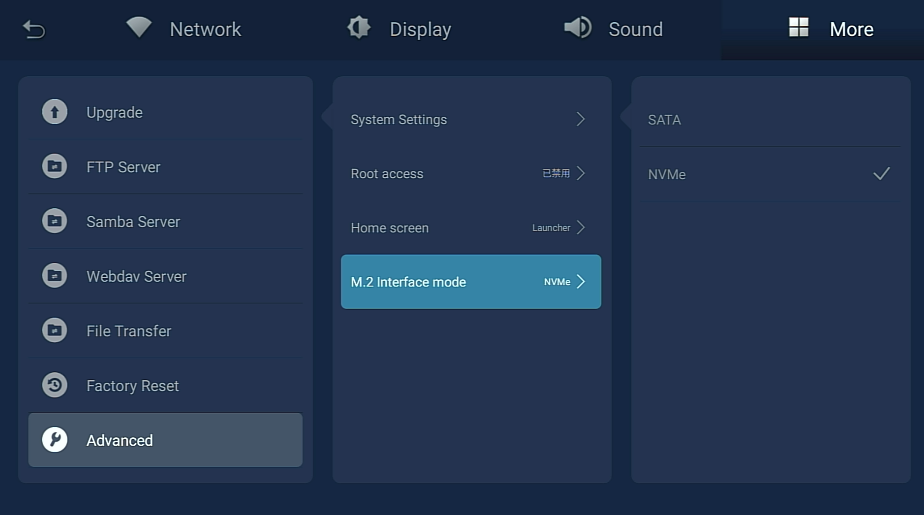Click the Factory Reset clock icon
The height and width of the screenshot is (515, 924).
coord(54,385)
